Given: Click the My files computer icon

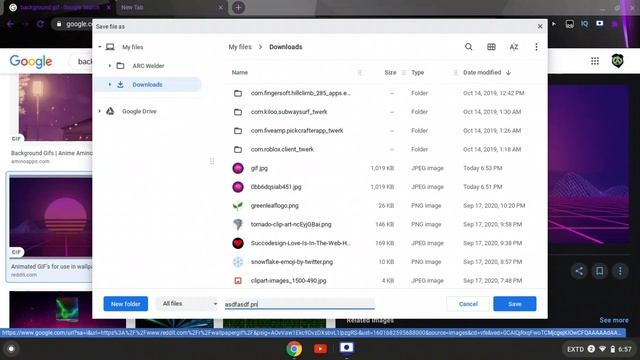Looking at the screenshot, I should [x=110, y=47].
